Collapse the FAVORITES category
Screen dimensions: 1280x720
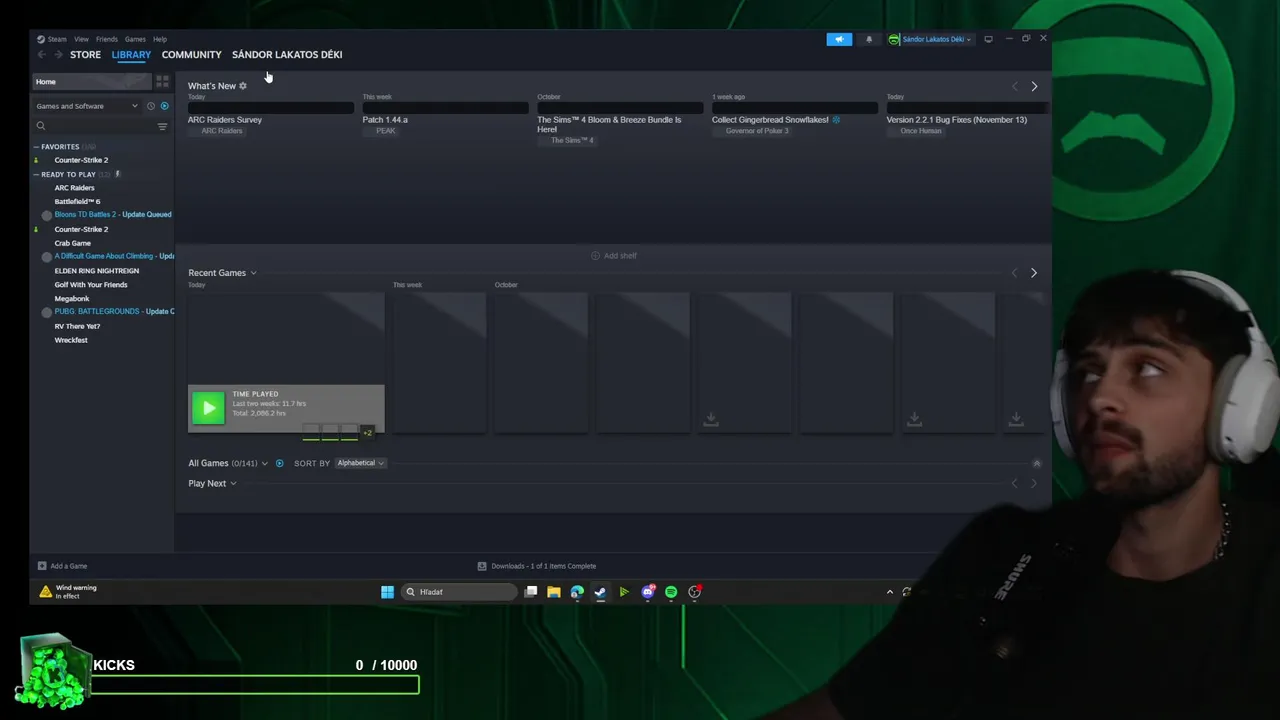coord(37,147)
